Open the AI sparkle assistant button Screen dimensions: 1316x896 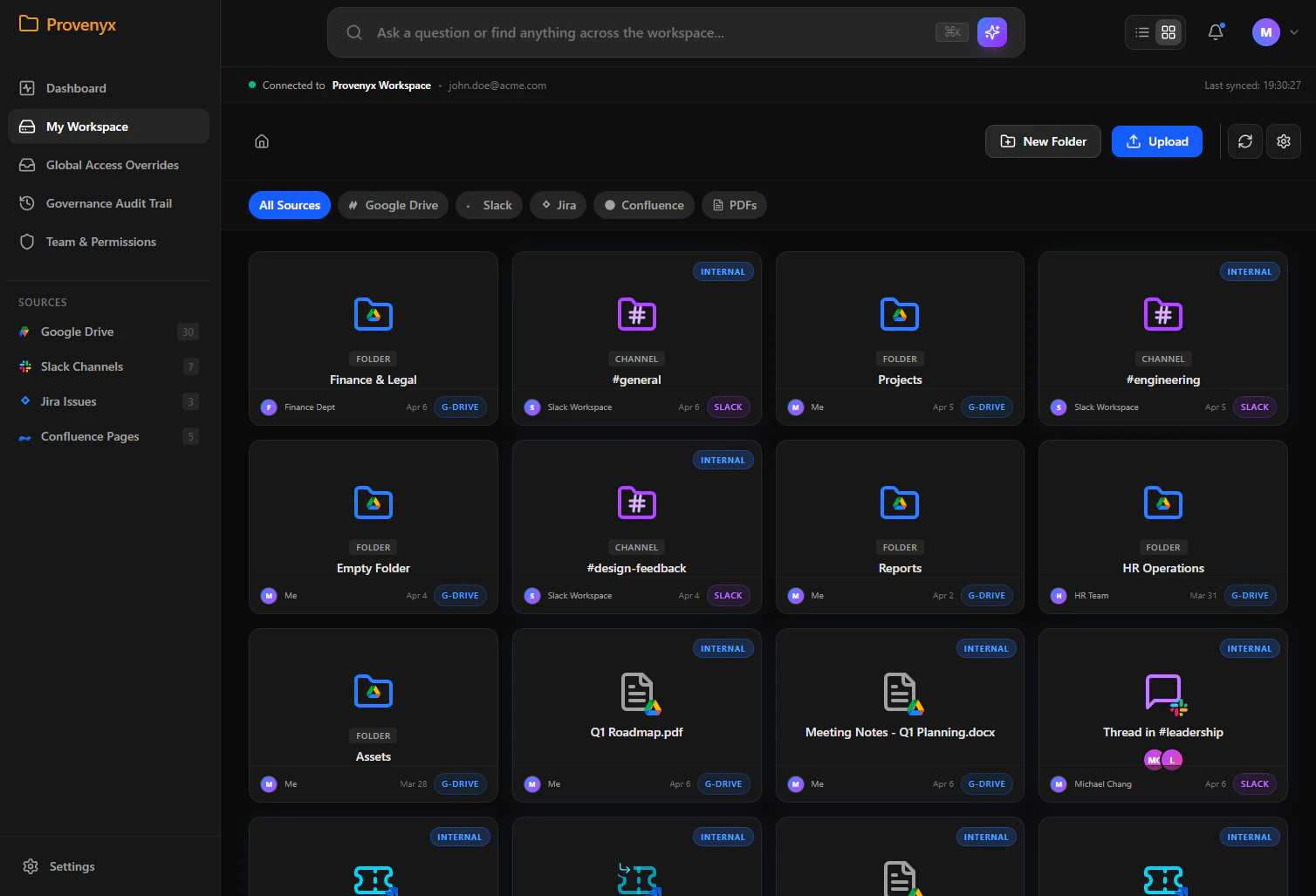(992, 32)
